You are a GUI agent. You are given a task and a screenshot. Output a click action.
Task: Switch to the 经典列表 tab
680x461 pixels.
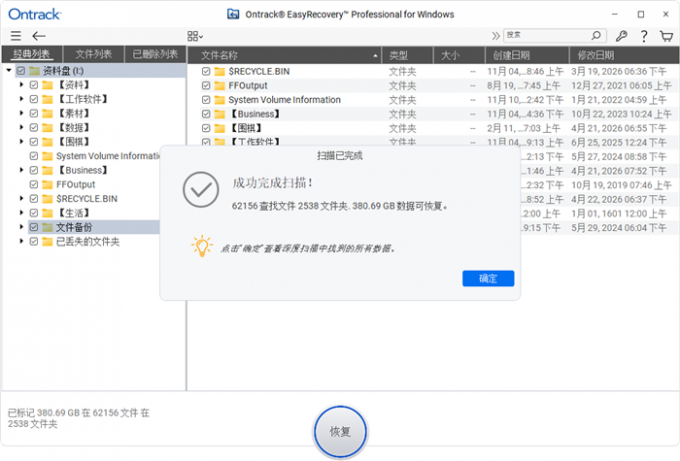[32, 54]
